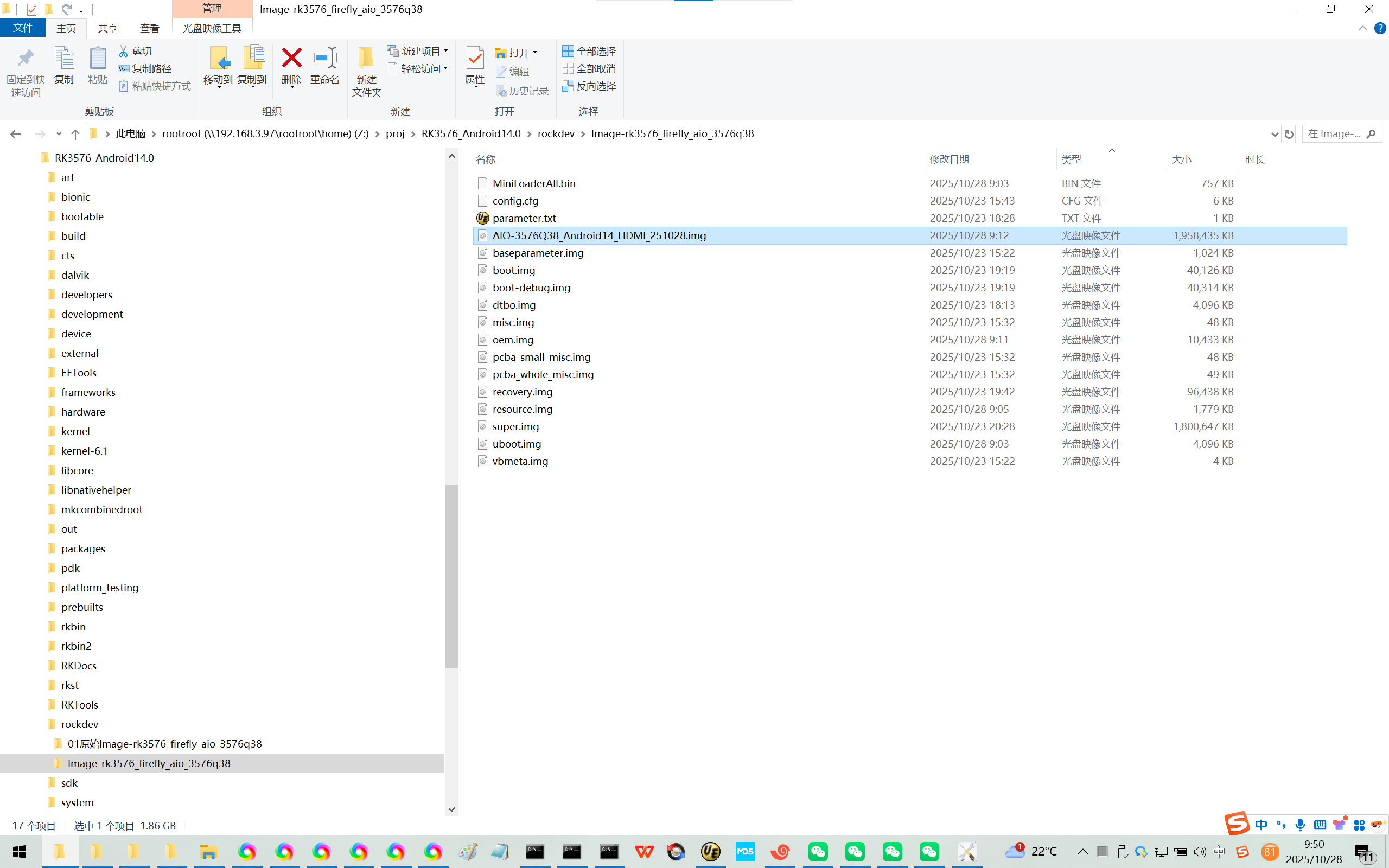Click the Cut scissors icon
This screenshot has height=868, width=1389.
pyautogui.click(x=123, y=51)
